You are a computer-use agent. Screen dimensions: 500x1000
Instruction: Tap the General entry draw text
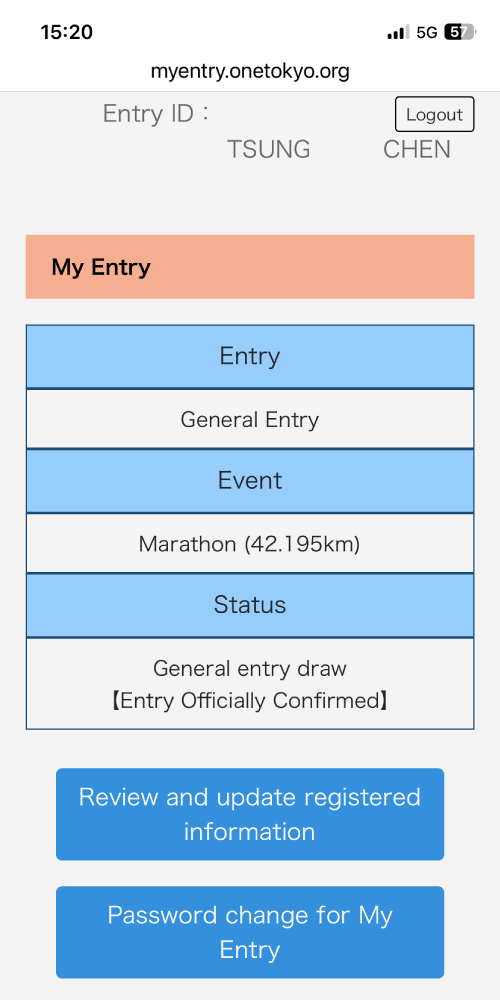[250, 668]
